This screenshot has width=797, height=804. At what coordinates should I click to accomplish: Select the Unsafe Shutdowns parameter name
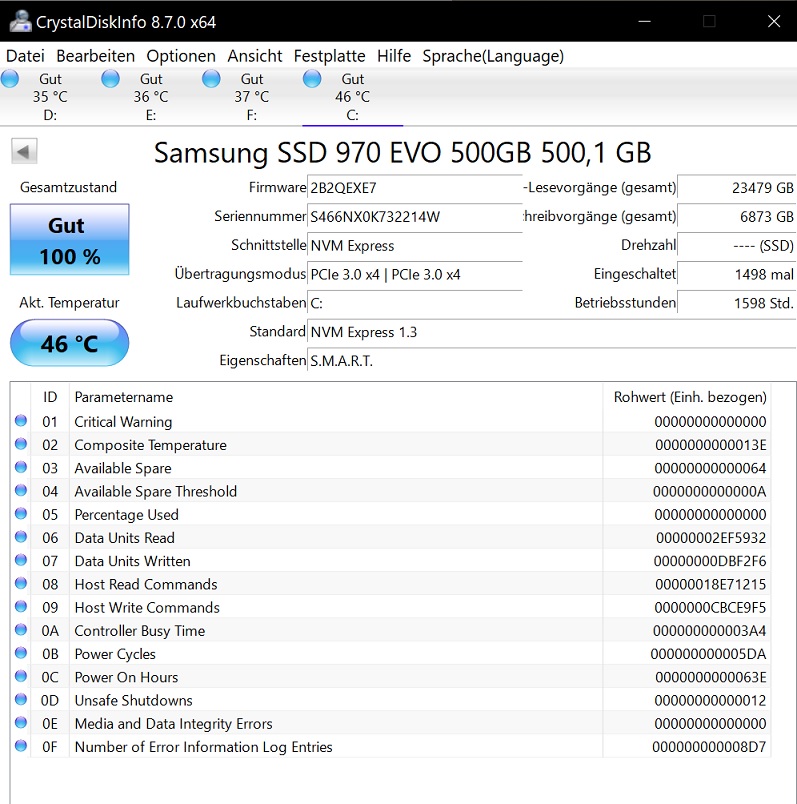[x=133, y=700]
